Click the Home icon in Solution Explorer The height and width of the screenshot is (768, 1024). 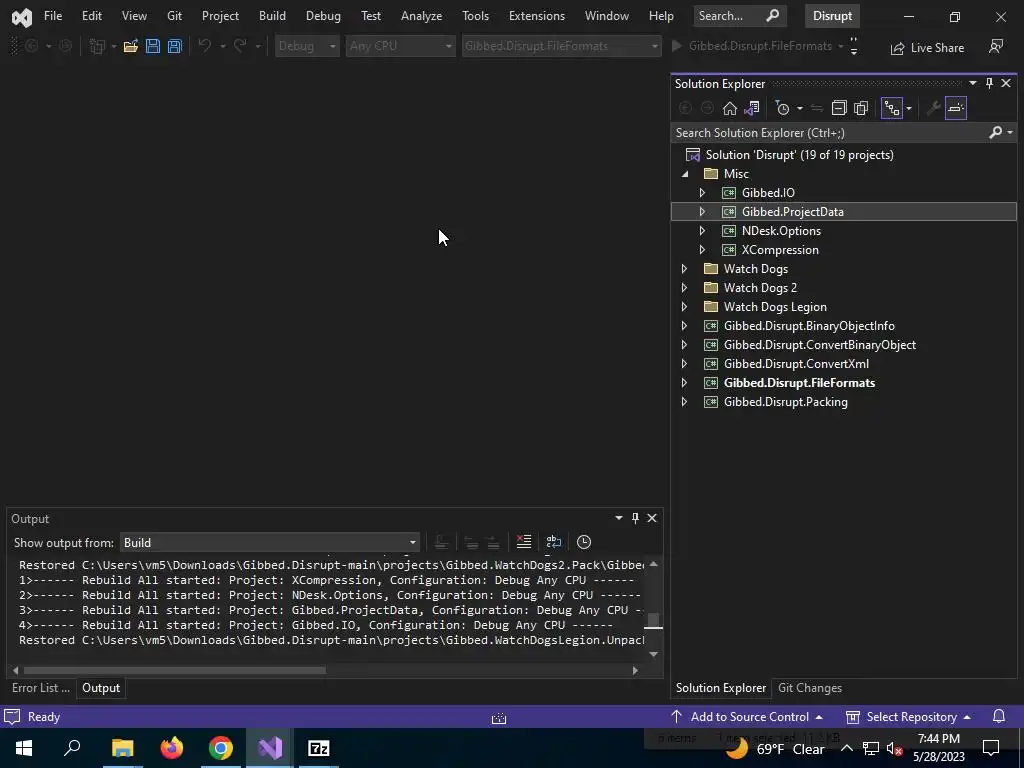pyautogui.click(x=729, y=108)
